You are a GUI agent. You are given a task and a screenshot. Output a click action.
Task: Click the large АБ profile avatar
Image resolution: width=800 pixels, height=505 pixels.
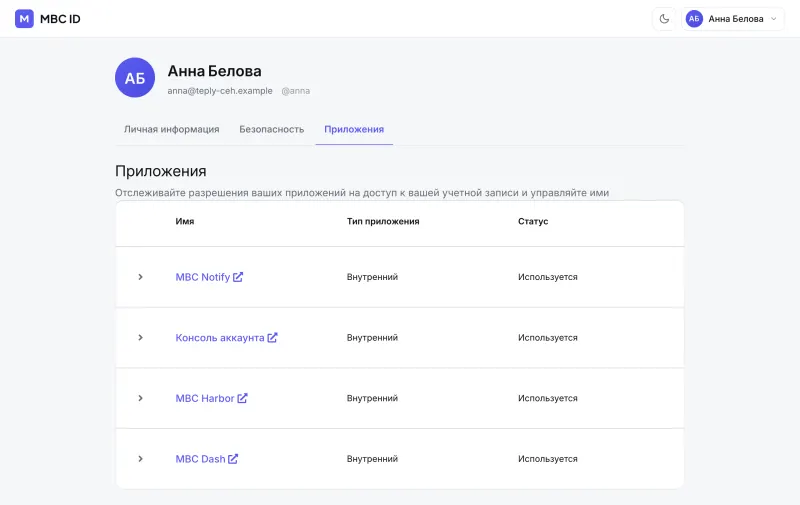coord(135,78)
